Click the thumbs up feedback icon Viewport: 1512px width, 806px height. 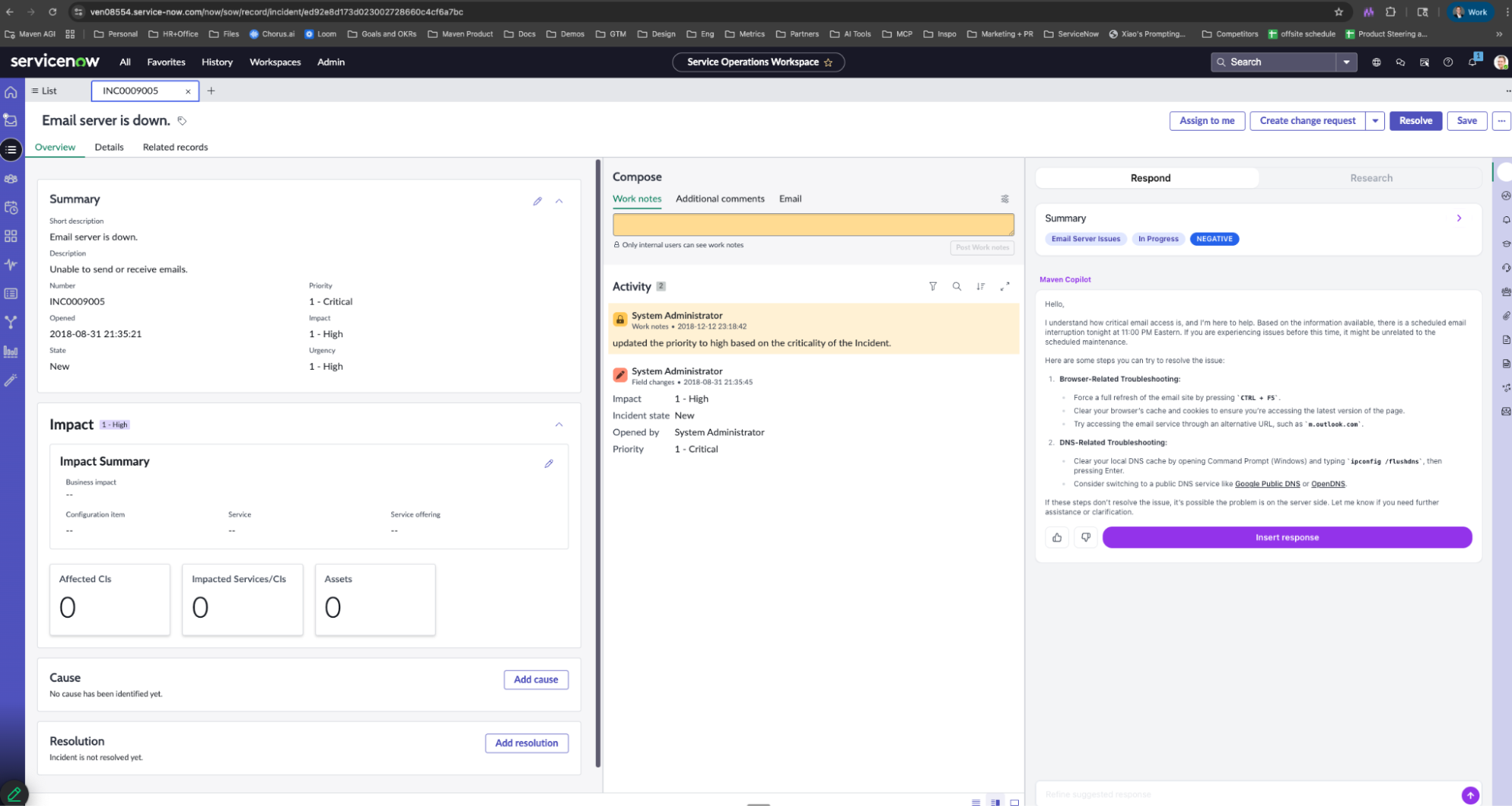(x=1057, y=538)
